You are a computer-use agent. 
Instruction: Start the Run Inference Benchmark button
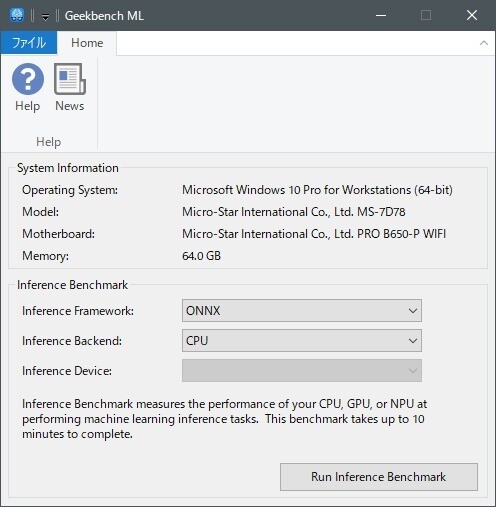[x=379, y=477]
